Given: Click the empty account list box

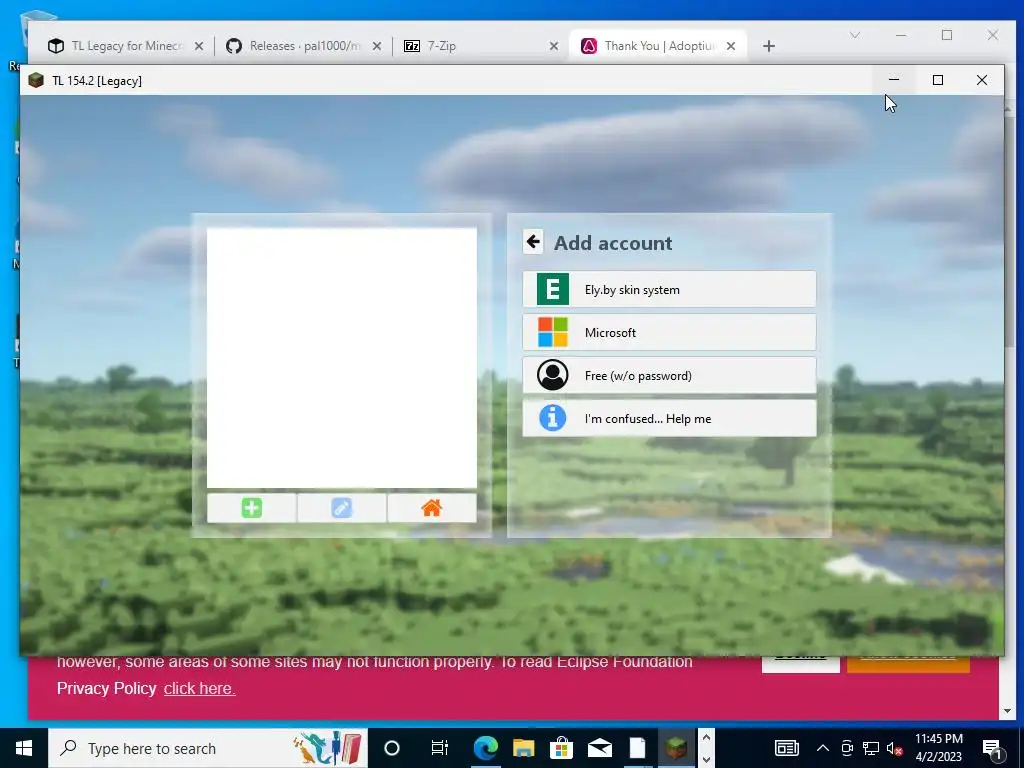Looking at the screenshot, I should [x=342, y=358].
